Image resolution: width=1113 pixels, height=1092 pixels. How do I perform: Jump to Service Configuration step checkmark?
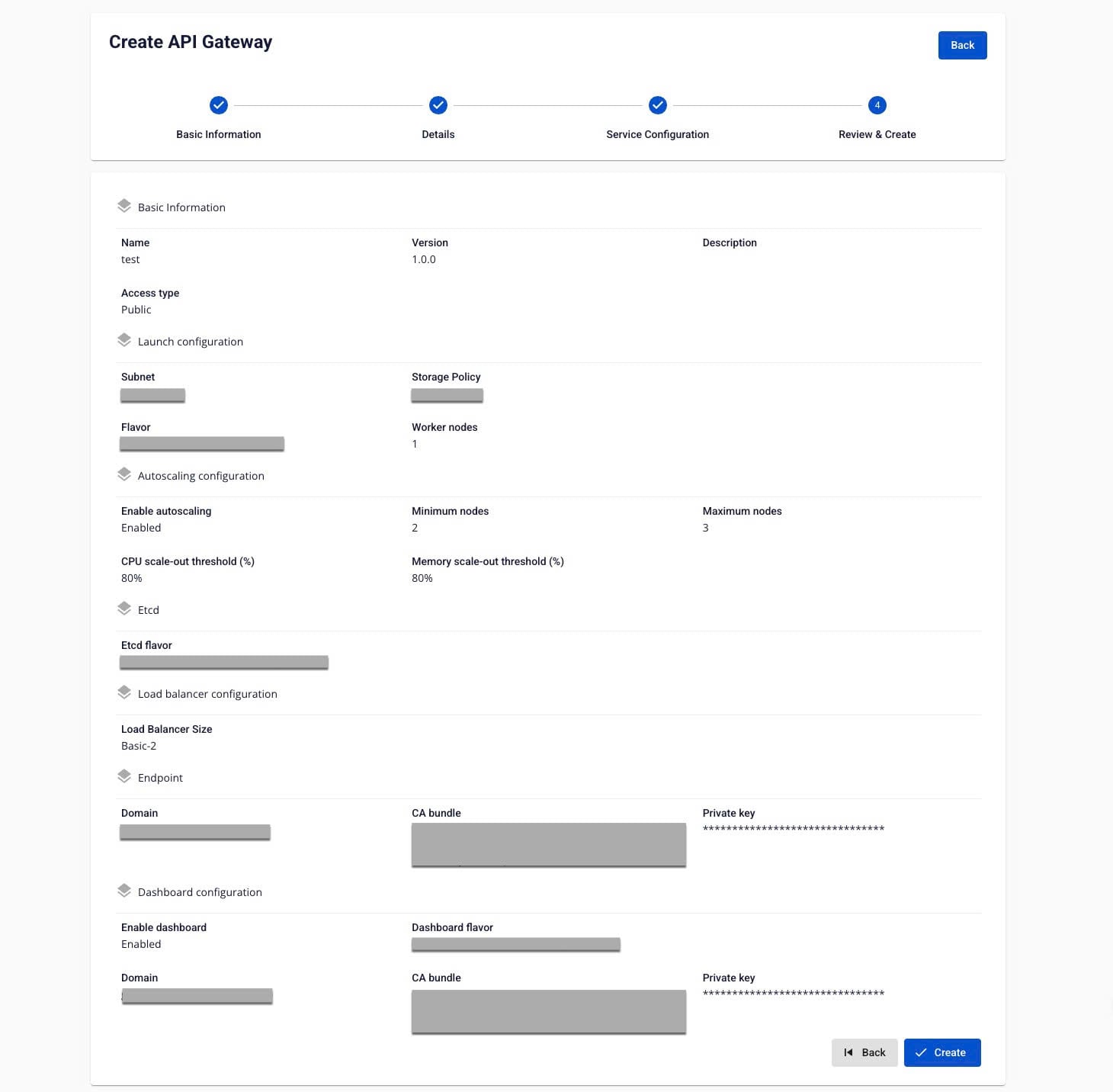point(658,105)
